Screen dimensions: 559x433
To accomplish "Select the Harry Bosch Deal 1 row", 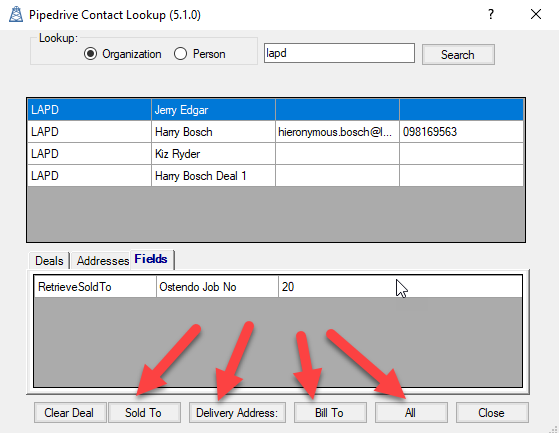I will coord(276,176).
